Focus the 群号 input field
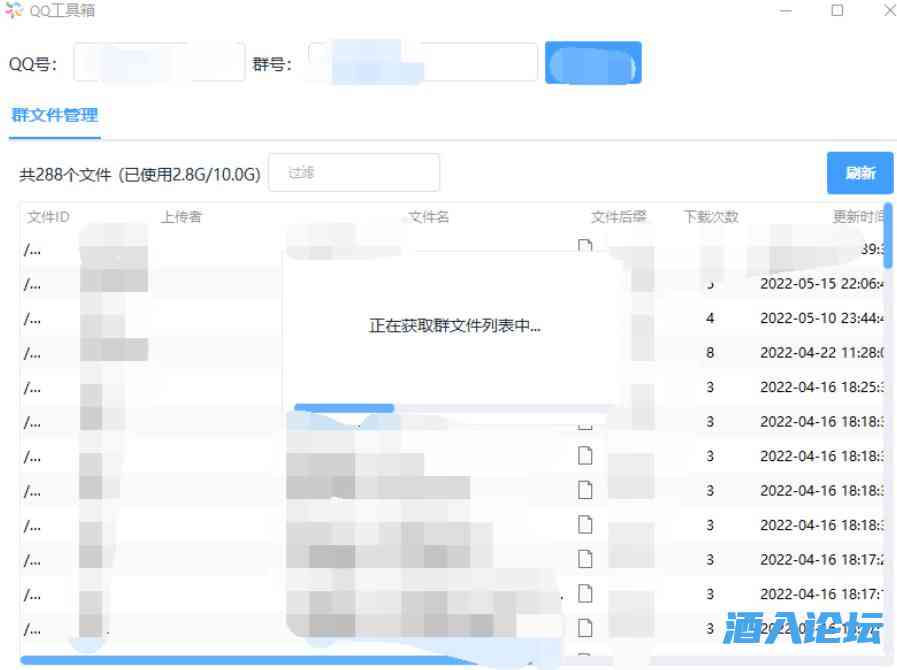Viewport: 897px width, 670px height. click(422, 63)
